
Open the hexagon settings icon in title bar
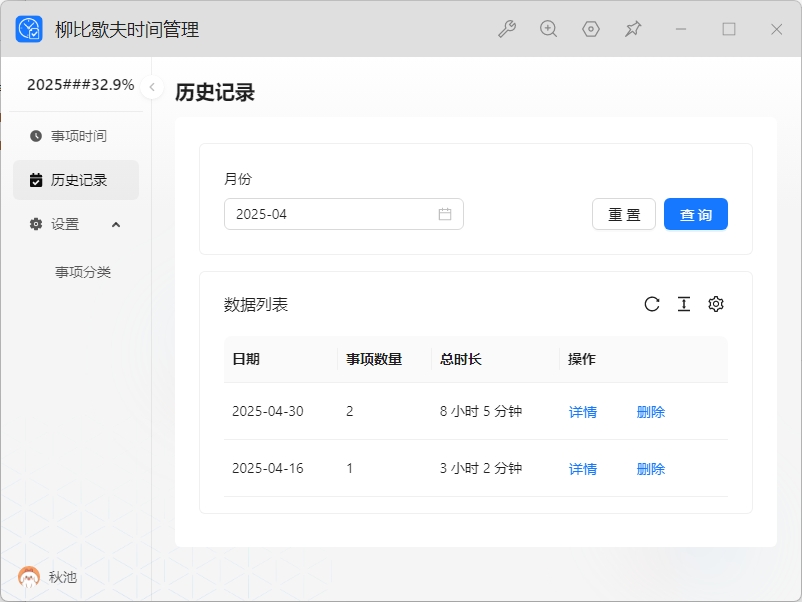click(x=591, y=29)
